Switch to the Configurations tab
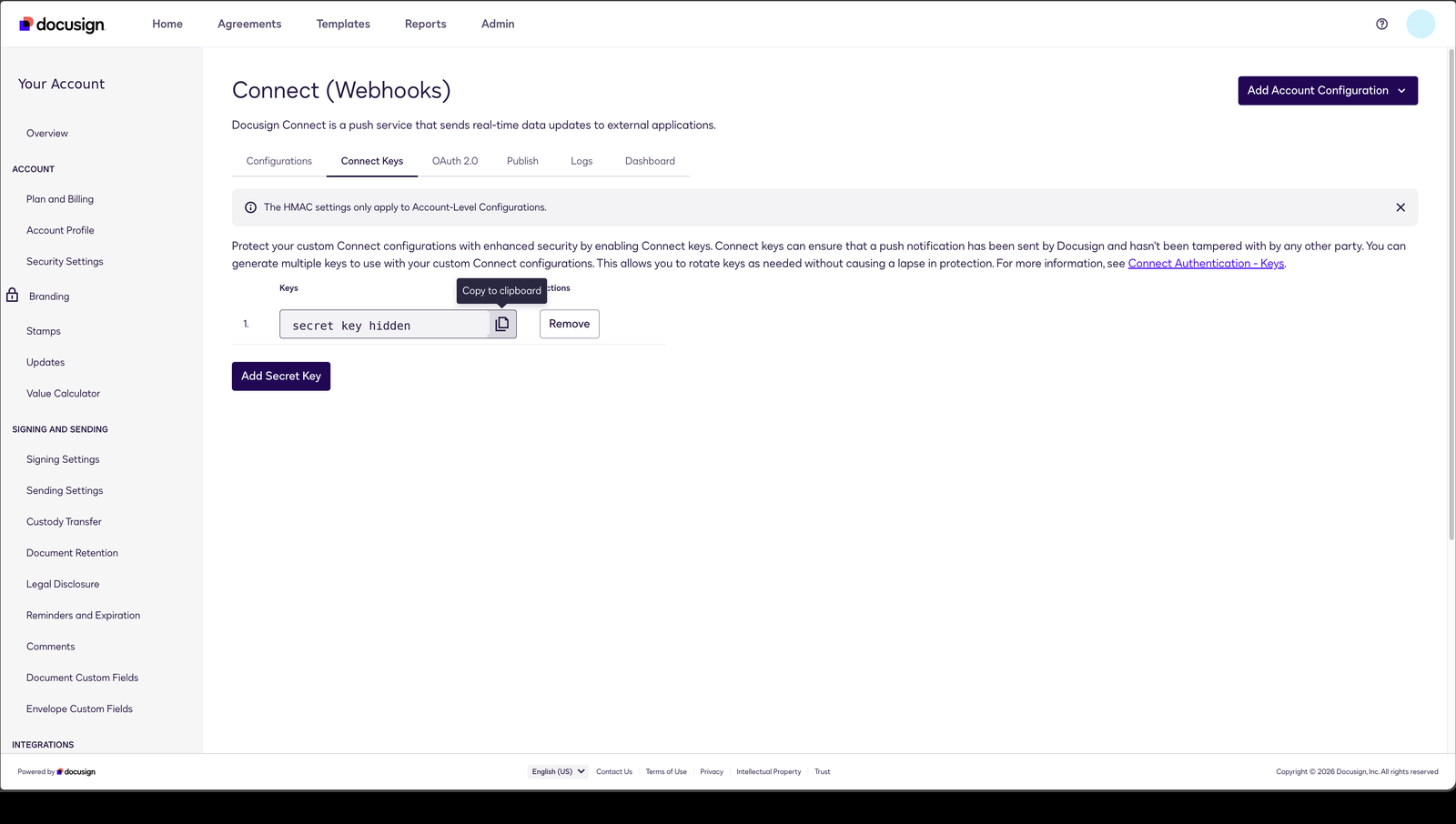Viewport: 1456px width, 824px height. [279, 161]
